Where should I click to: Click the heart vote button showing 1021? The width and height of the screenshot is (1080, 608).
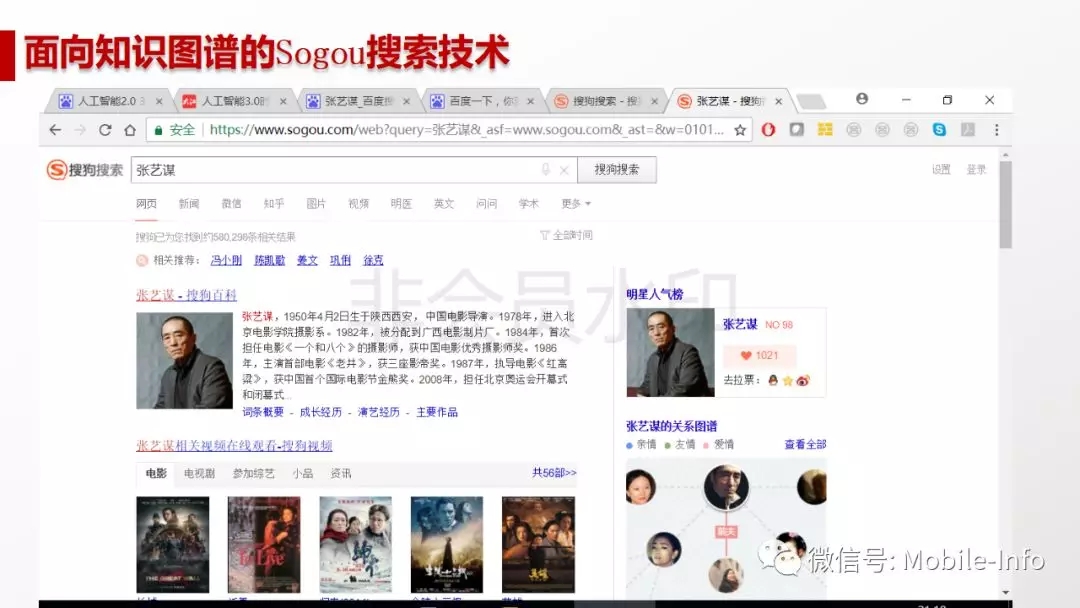pos(759,355)
